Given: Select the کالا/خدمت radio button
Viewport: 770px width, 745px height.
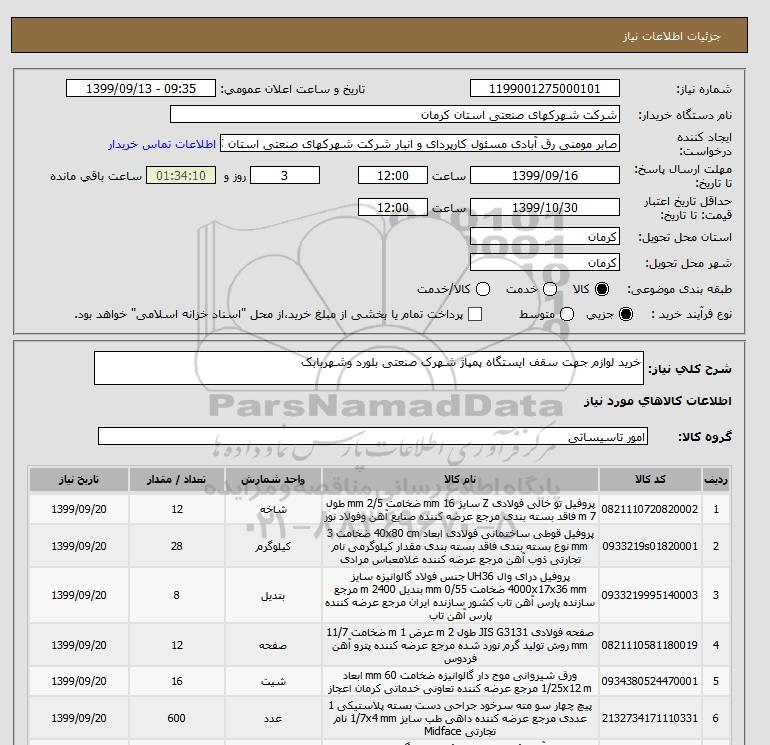Looking at the screenshot, I should [483, 289].
